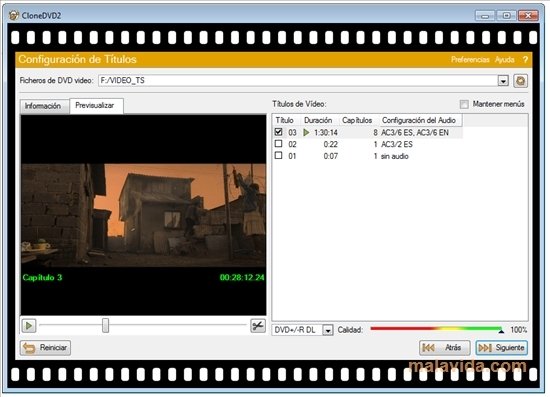Screen dimensions: 550x397
Task: Select the AC3/2 ES audio entry
Action: point(397,144)
